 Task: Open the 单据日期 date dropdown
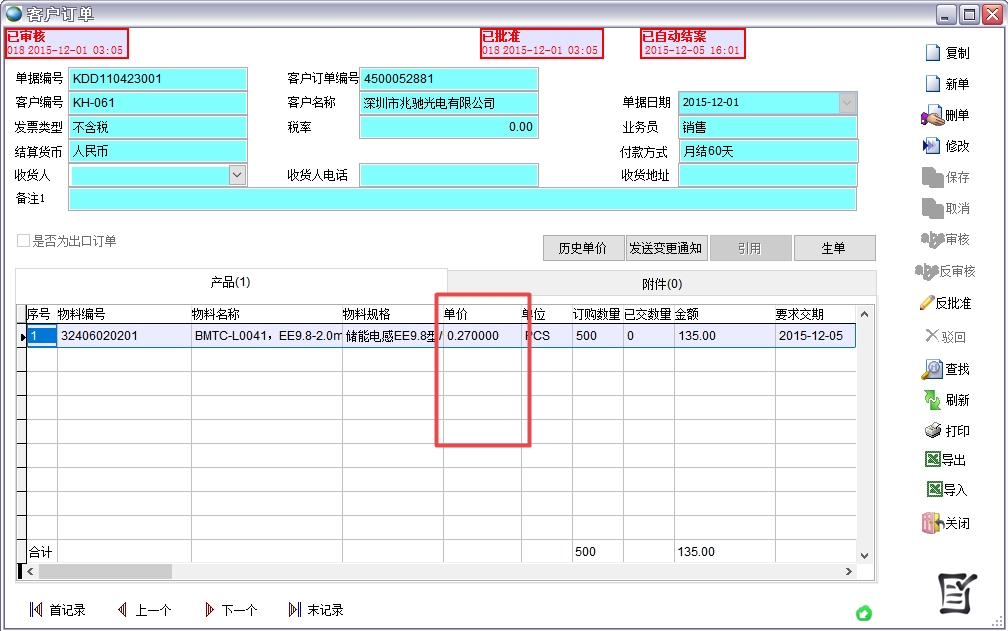tap(847, 102)
